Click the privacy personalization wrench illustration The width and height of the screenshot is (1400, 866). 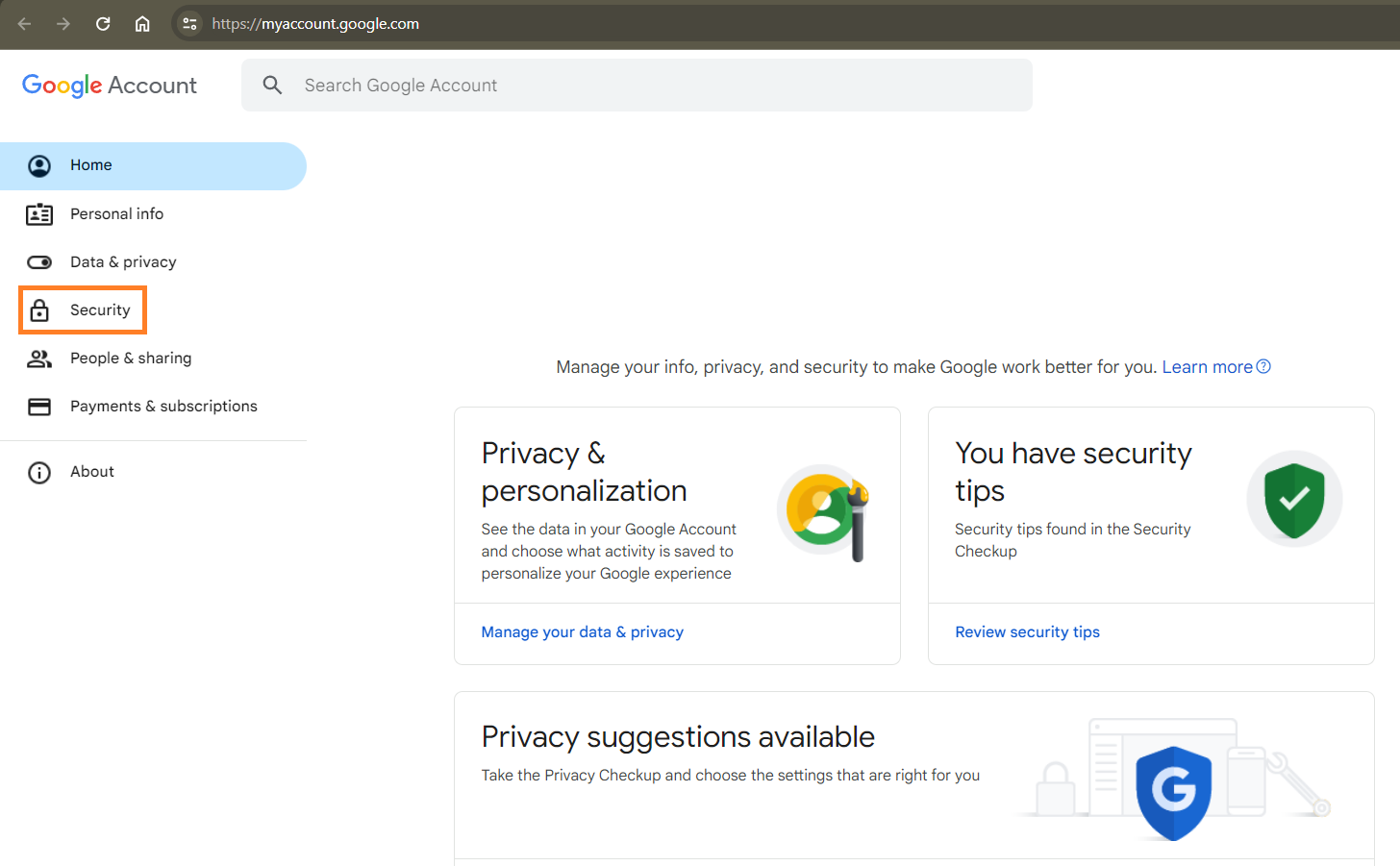[825, 511]
